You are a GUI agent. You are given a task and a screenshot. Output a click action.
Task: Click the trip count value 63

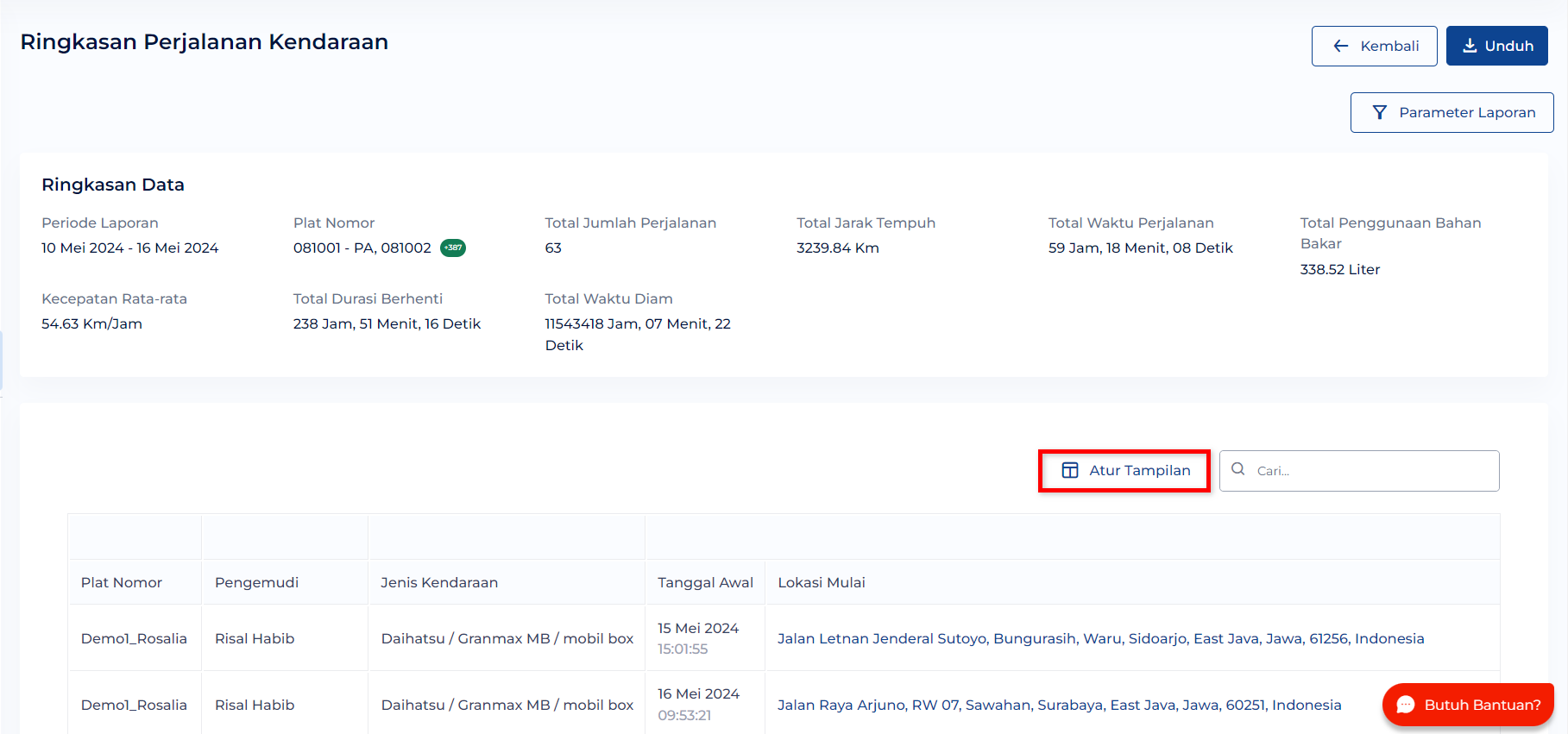553,248
